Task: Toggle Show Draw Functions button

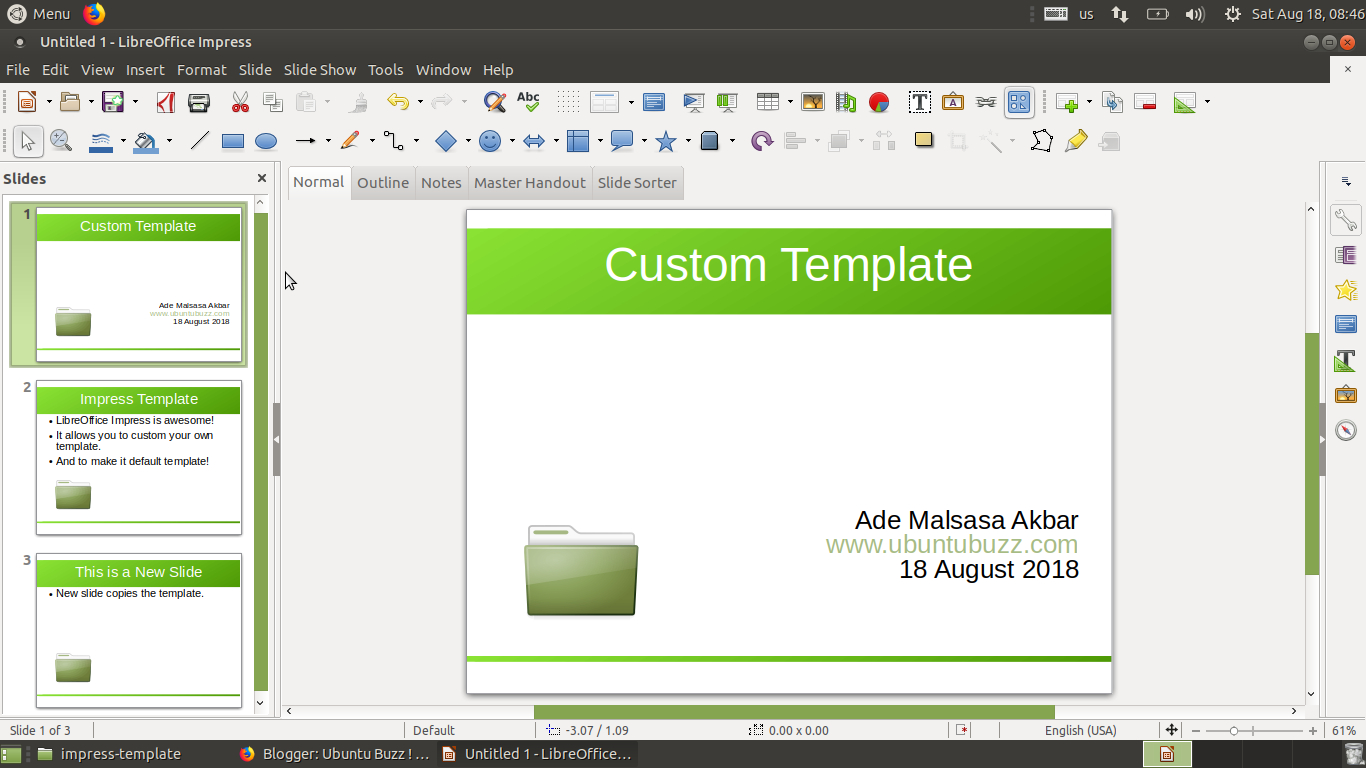Action: click(x=1019, y=102)
